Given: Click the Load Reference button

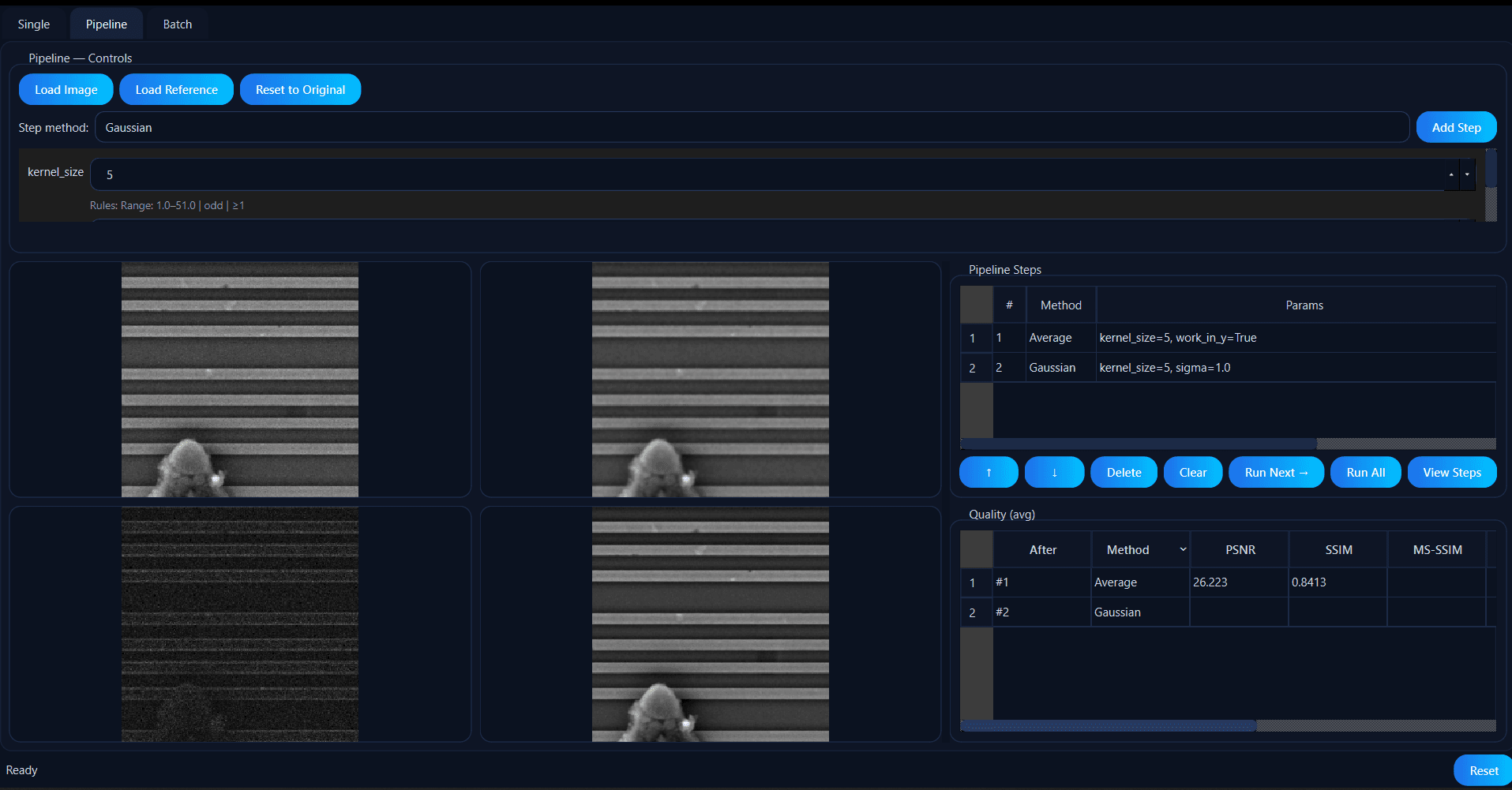Looking at the screenshot, I should [176, 89].
